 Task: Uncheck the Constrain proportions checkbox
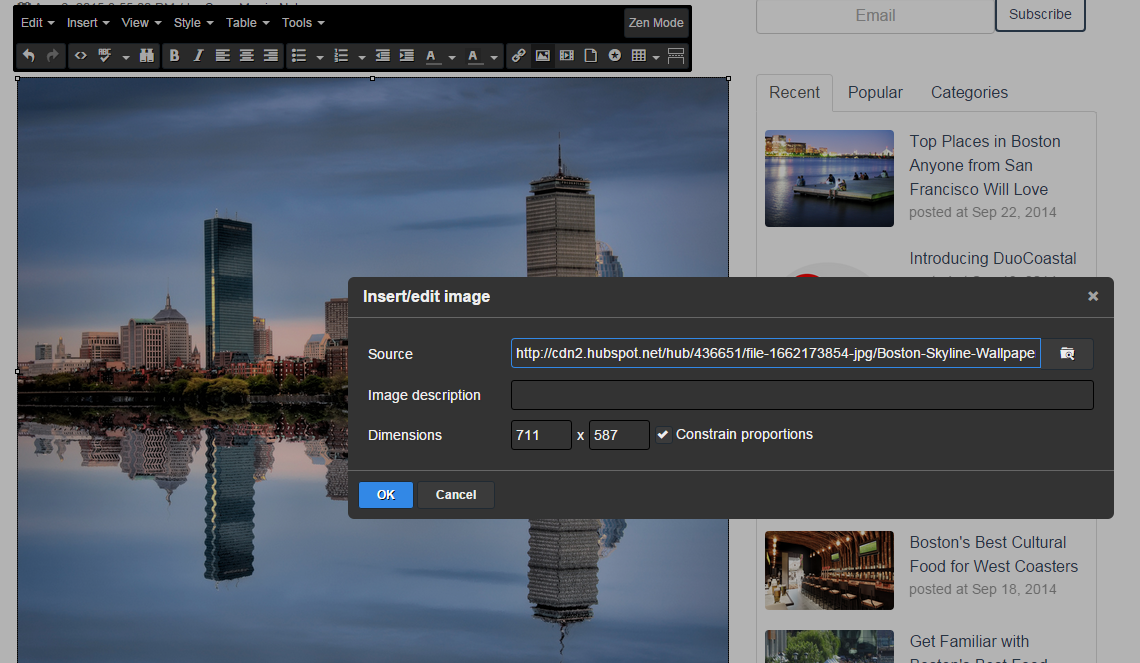(663, 435)
